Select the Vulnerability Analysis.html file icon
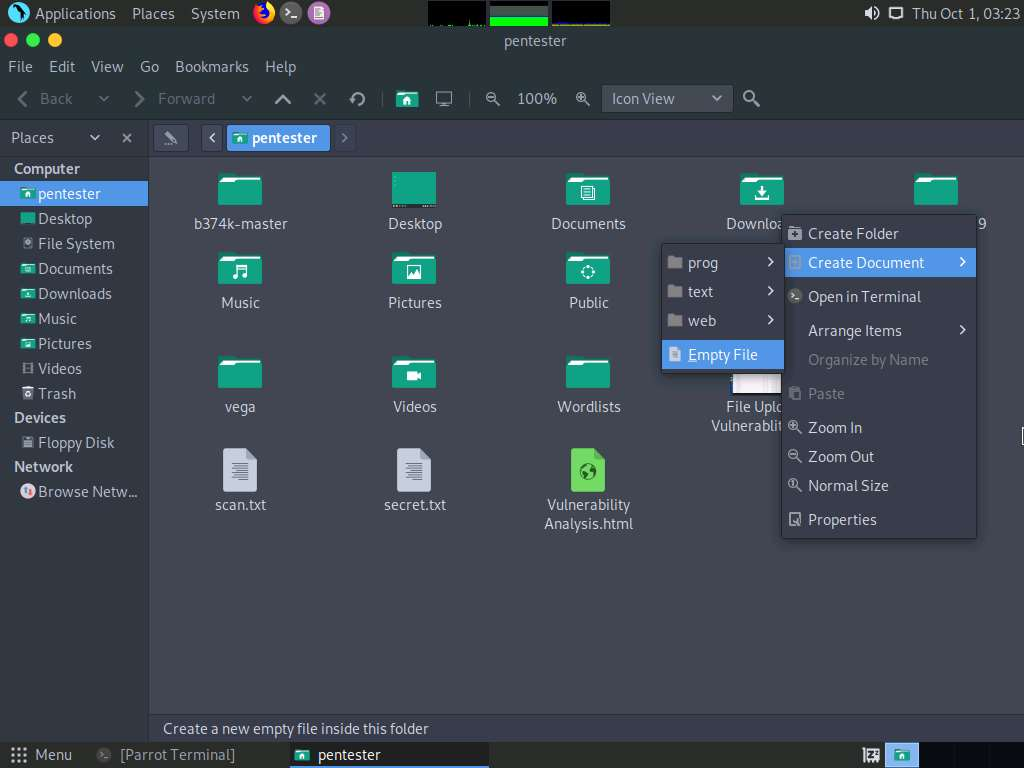Image resolution: width=1024 pixels, height=768 pixels. coord(588,470)
